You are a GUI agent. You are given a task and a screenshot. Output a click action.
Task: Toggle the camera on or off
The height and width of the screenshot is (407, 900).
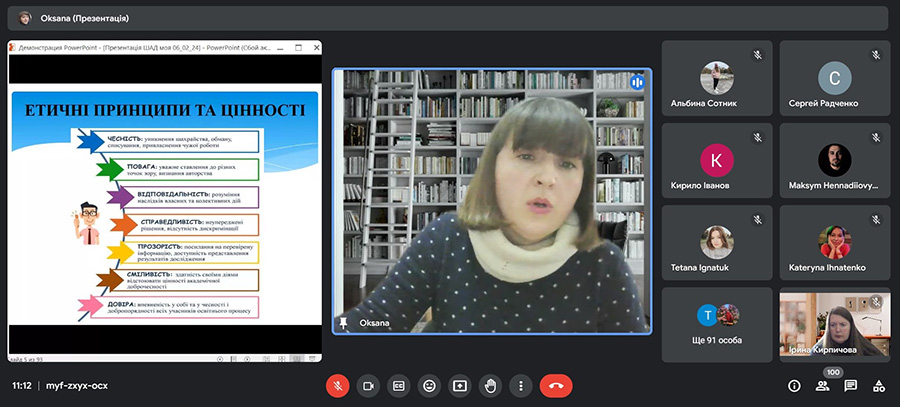point(368,385)
